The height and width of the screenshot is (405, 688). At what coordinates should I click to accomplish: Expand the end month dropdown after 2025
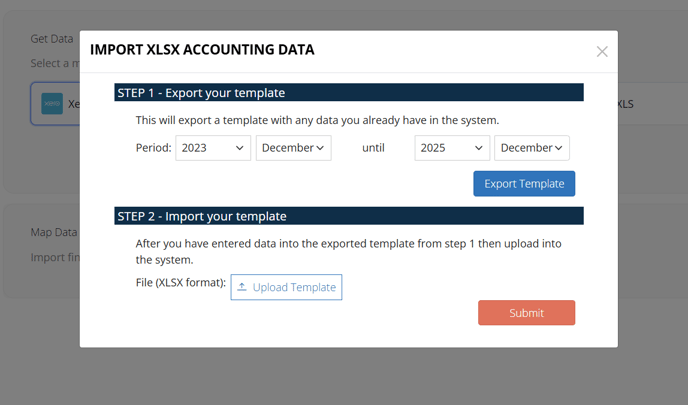point(532,148)
